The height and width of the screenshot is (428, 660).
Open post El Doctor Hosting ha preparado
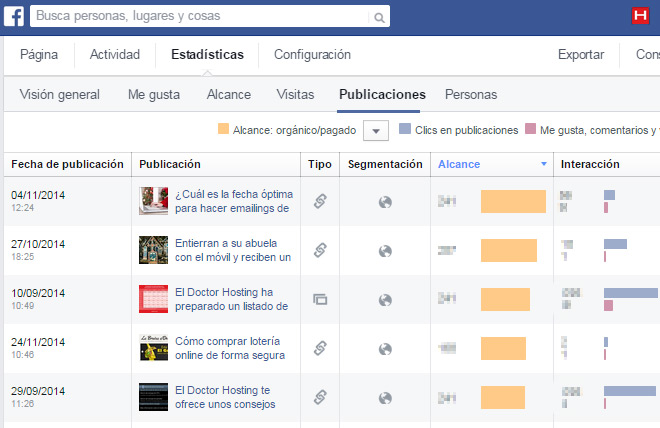coord(232,299)
